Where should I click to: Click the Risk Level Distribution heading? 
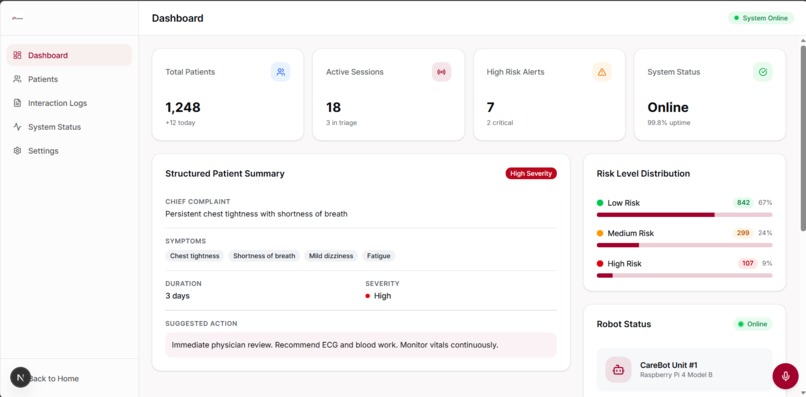coord(643,173)
